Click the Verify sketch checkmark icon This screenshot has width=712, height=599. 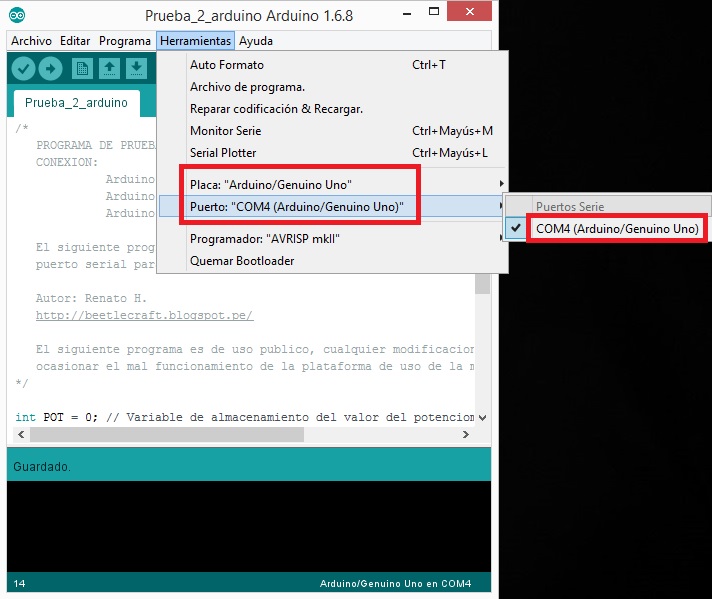(23, 69)
